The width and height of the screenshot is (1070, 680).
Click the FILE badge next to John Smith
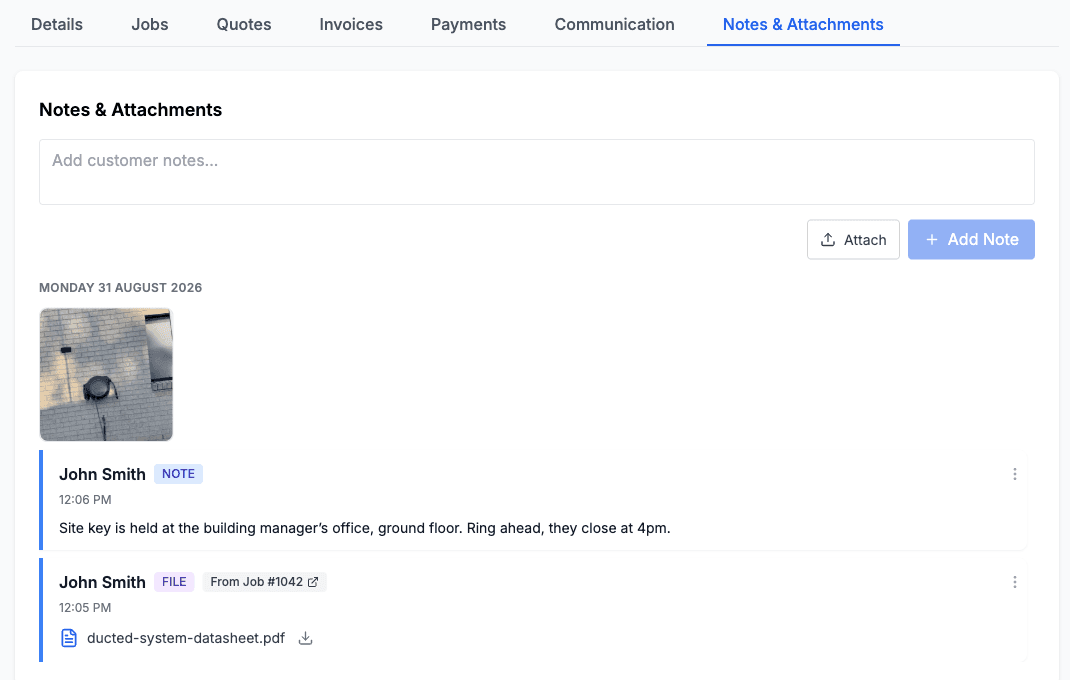coord(174,582)
